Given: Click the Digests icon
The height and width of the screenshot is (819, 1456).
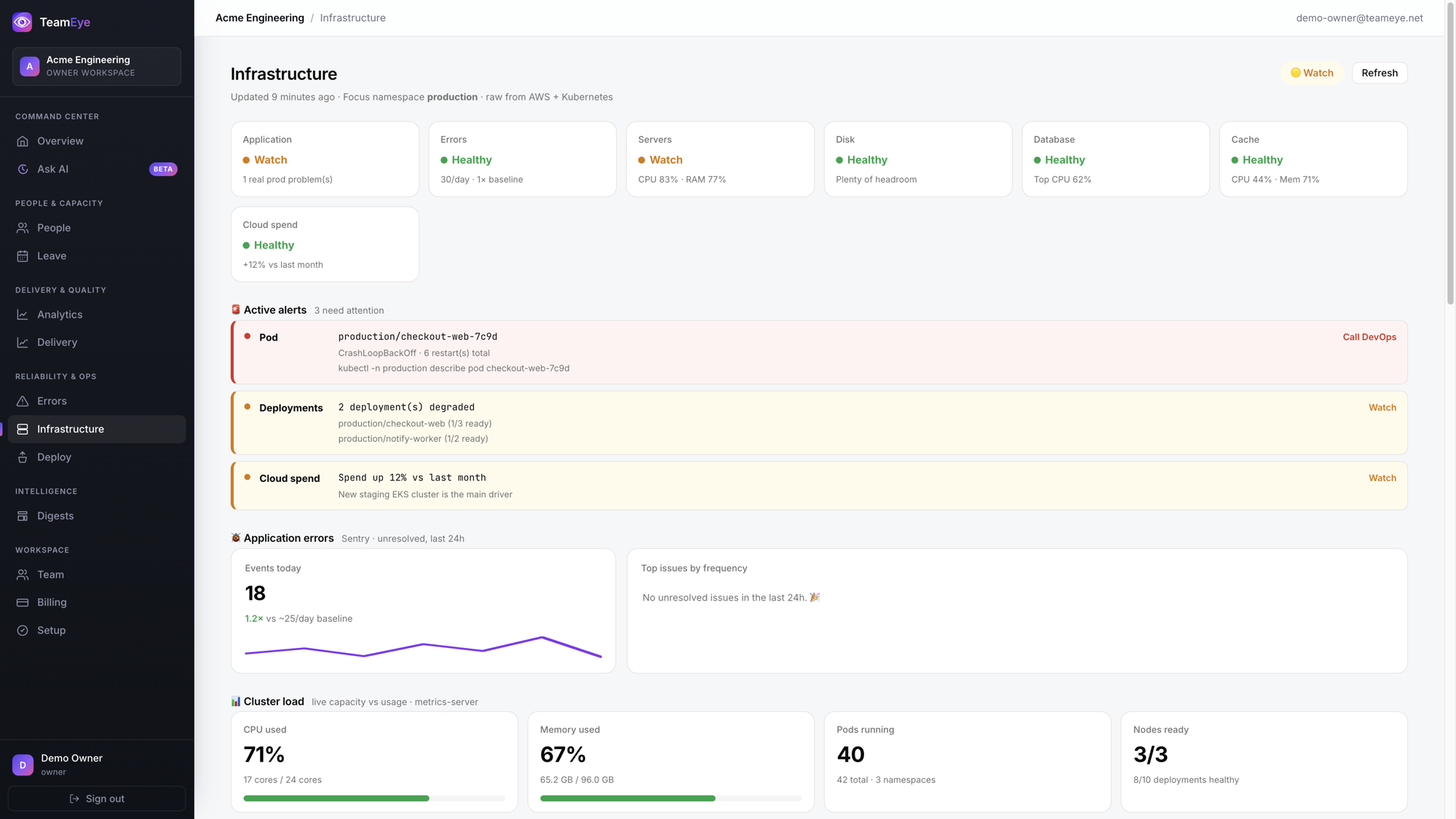Looking at the screenshot, I should pos(23,516).
